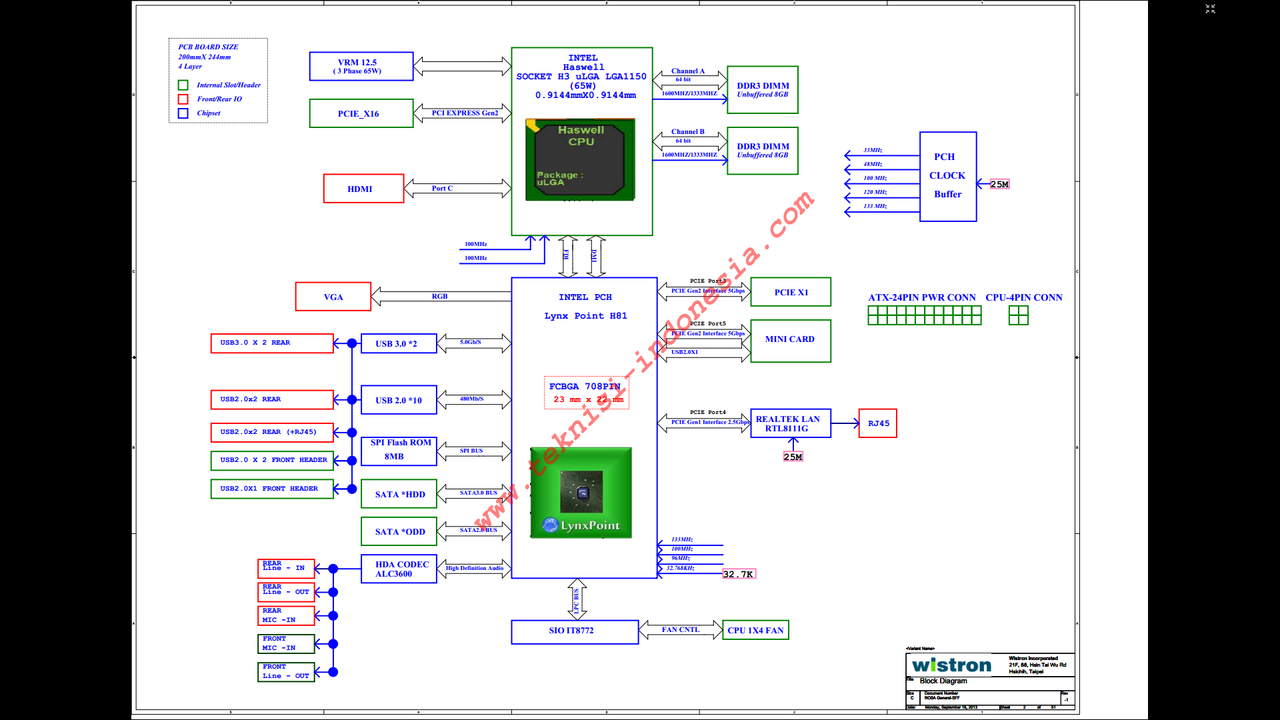This screenshot has width=1280, height=720.
Task: Click the RGB bus arrow label
Action: pyautogui.click(x=440, y=296)
